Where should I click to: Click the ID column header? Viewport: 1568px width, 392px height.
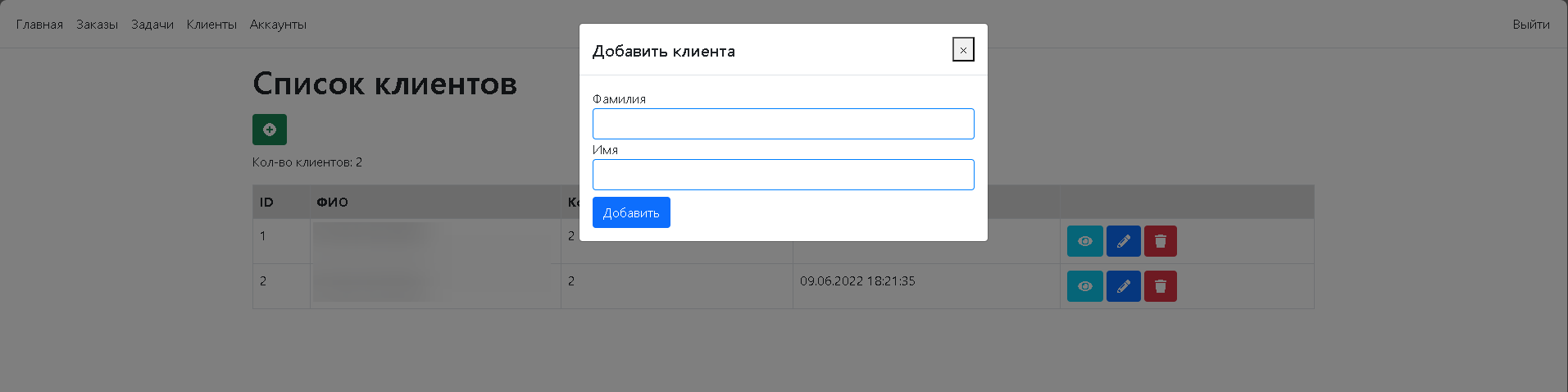pyautogui.click(x=266, y=203)
